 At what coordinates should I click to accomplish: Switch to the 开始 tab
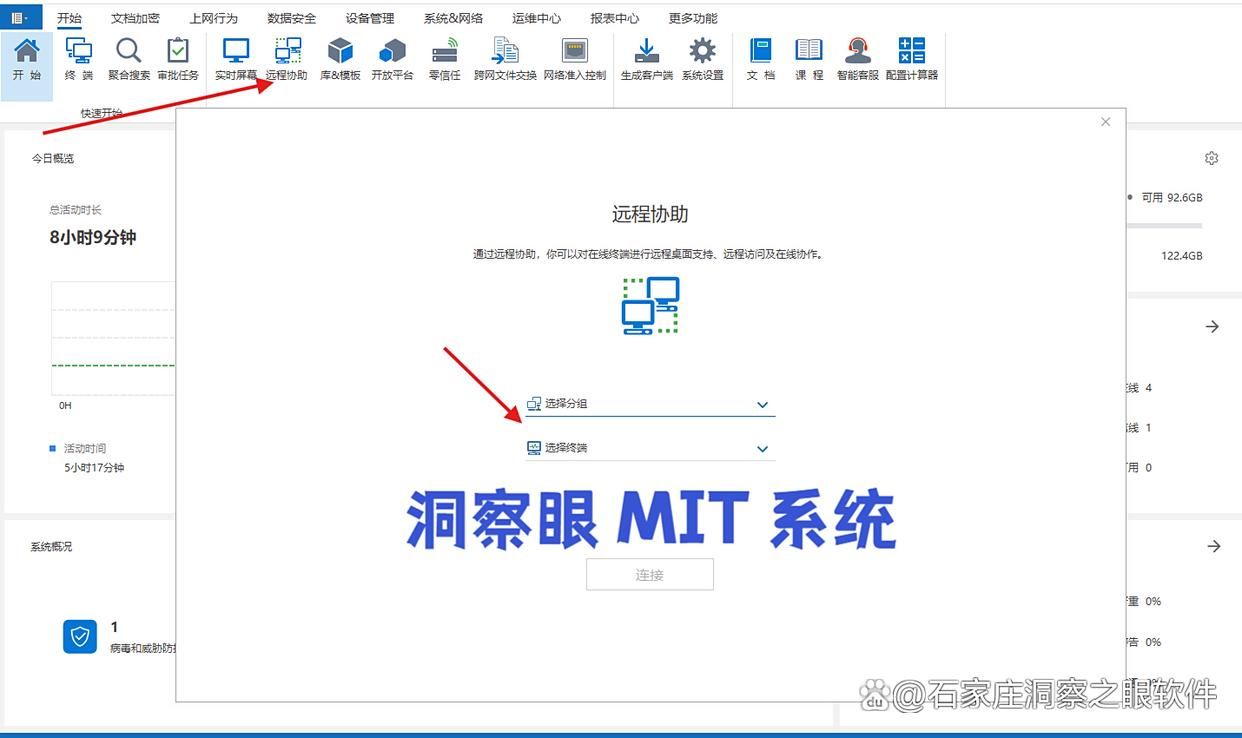tap(69, 18)
